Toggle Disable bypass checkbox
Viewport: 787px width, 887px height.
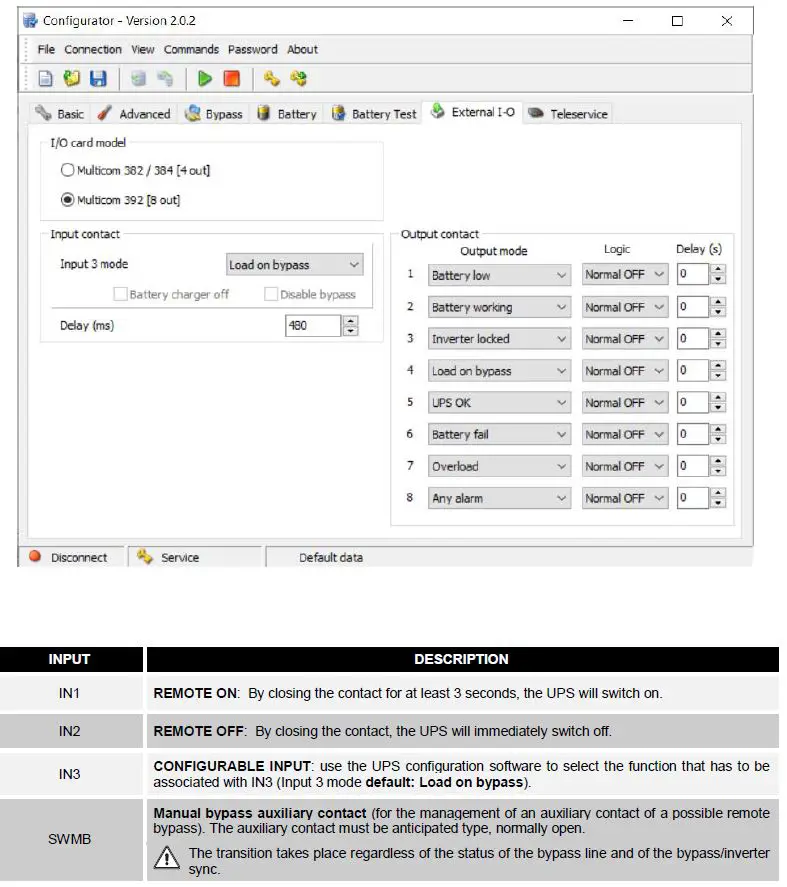tap(271, 294)
